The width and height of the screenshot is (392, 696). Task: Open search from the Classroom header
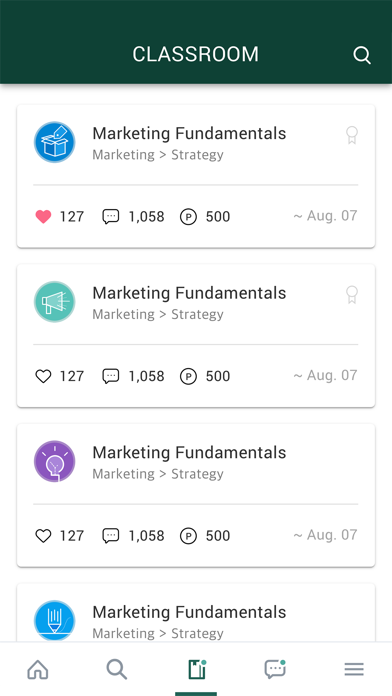pos(362,55)
